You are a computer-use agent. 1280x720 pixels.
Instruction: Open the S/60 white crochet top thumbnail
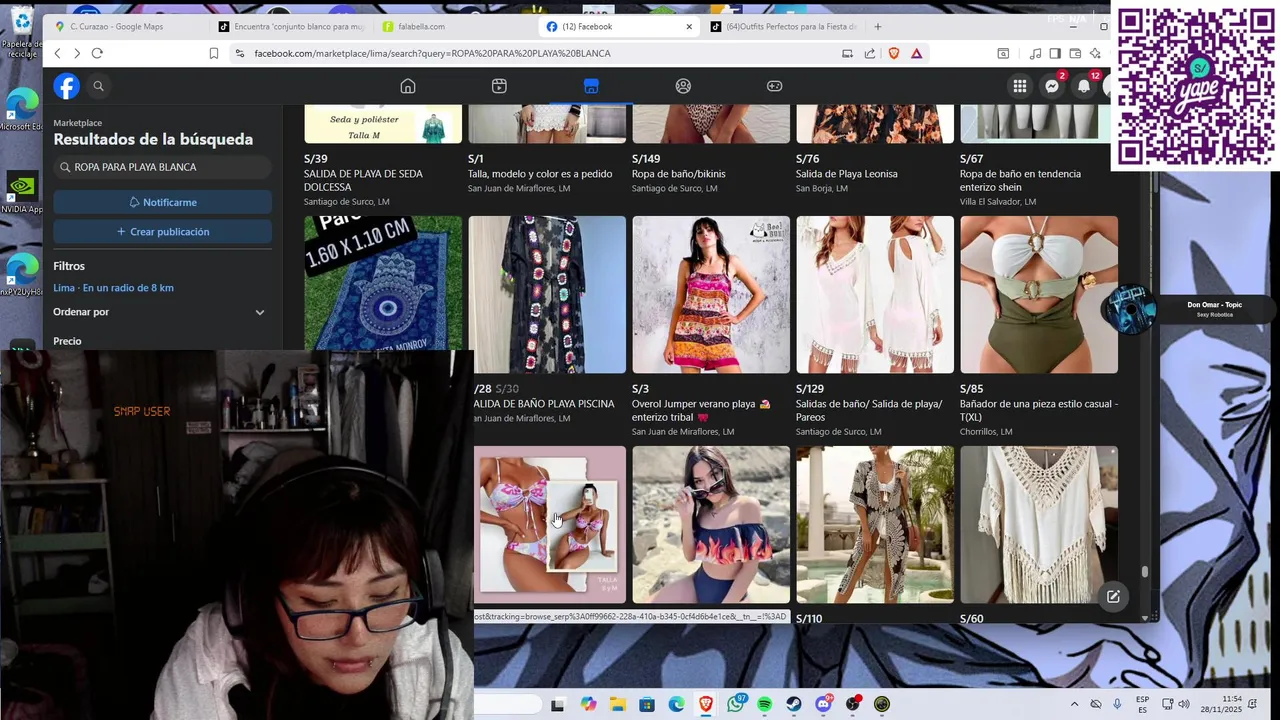pos(1039,525)
